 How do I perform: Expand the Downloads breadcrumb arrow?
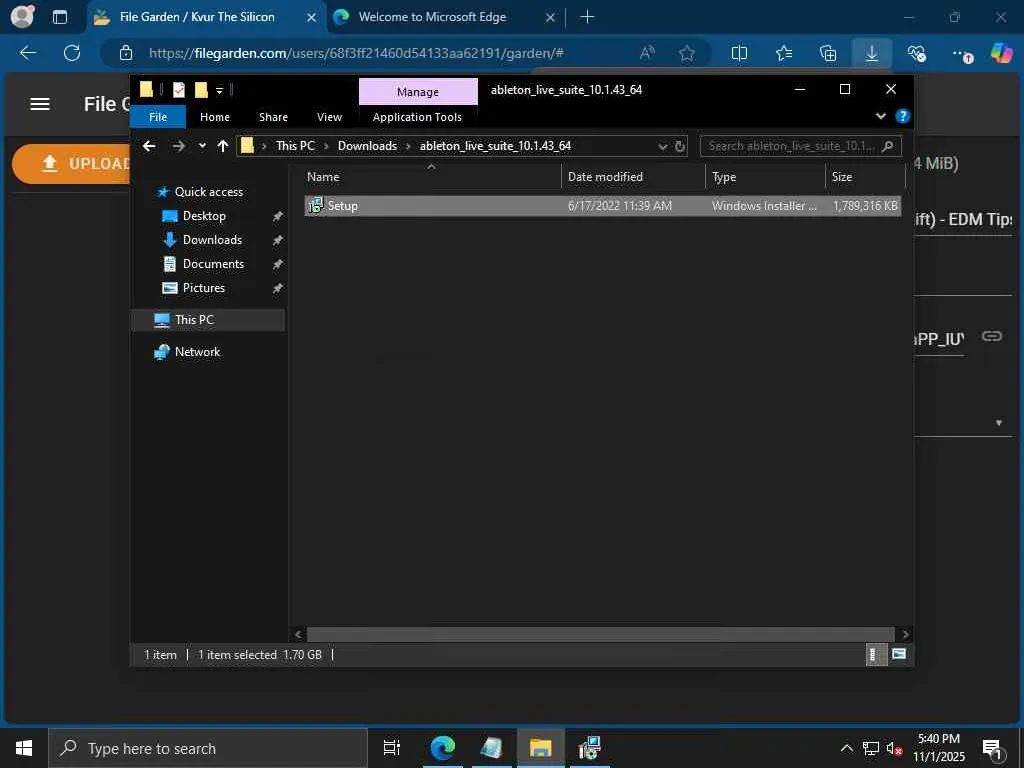tap(408, 146)
